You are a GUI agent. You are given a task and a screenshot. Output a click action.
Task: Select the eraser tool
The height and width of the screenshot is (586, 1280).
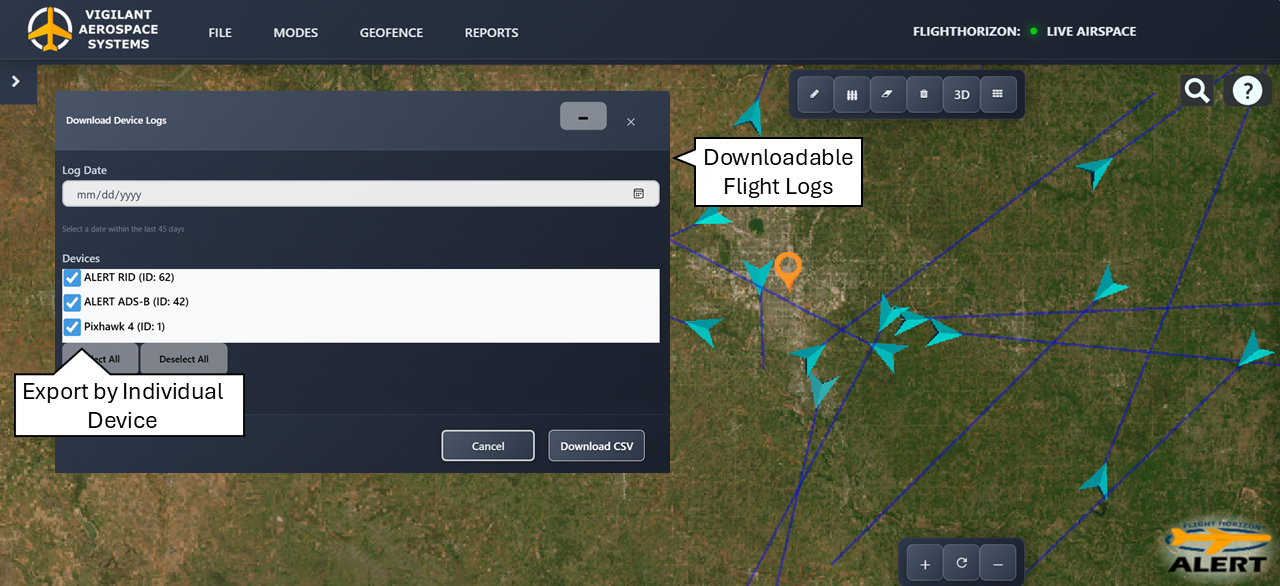[x=887, y=94]
